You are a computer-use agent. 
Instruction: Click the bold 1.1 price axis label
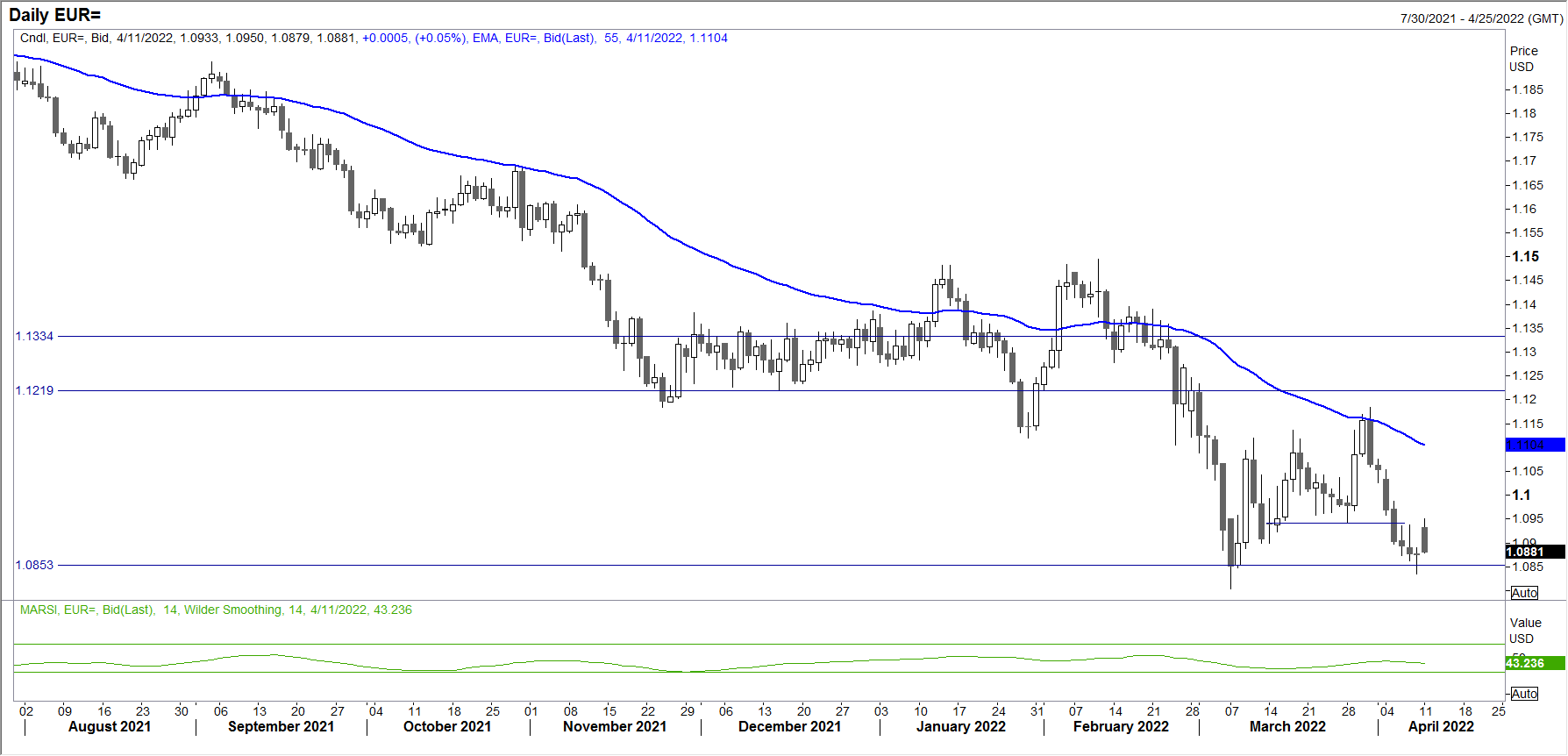[x=1522, y=495]
